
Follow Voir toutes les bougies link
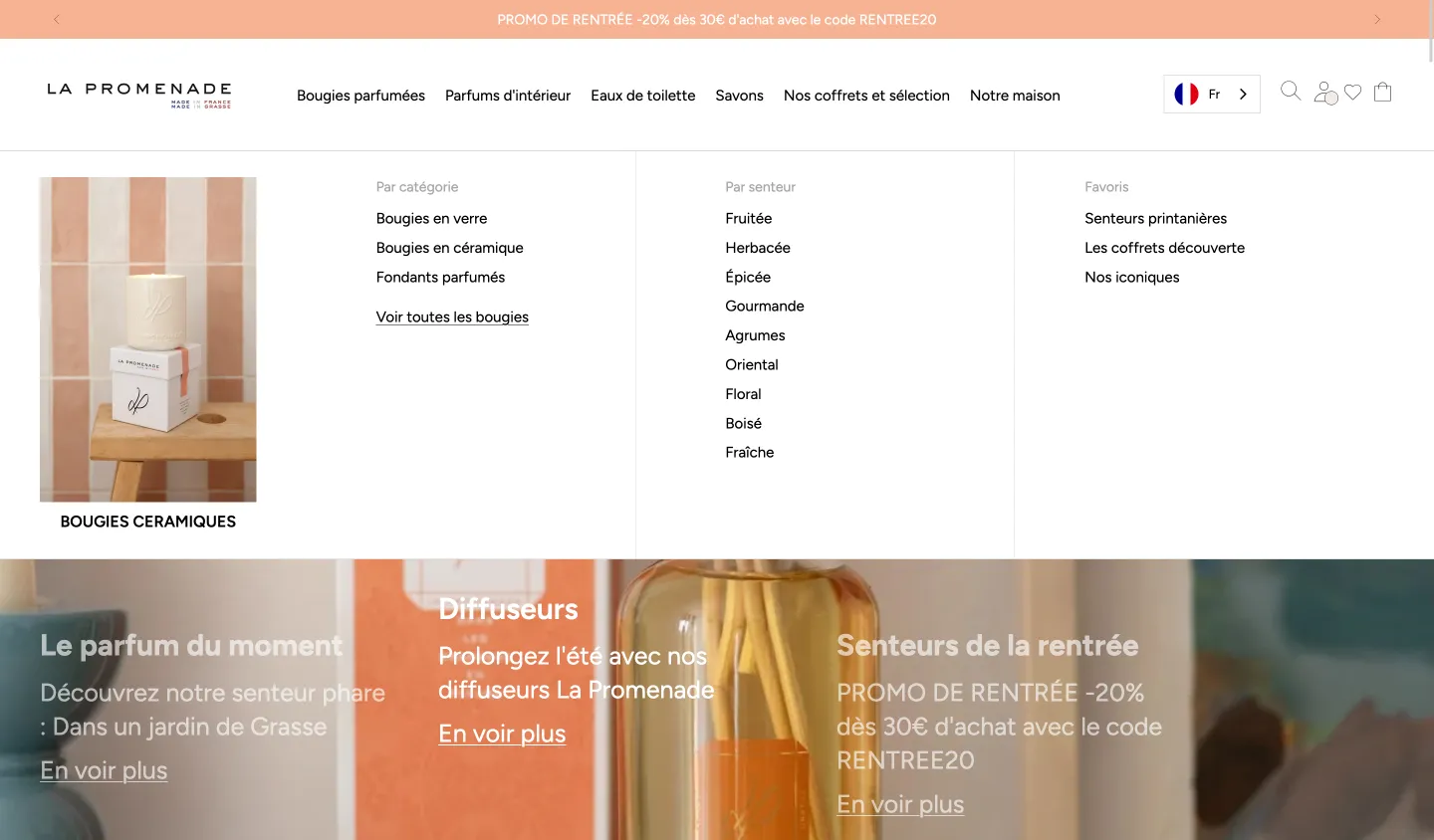pos(452,316)
